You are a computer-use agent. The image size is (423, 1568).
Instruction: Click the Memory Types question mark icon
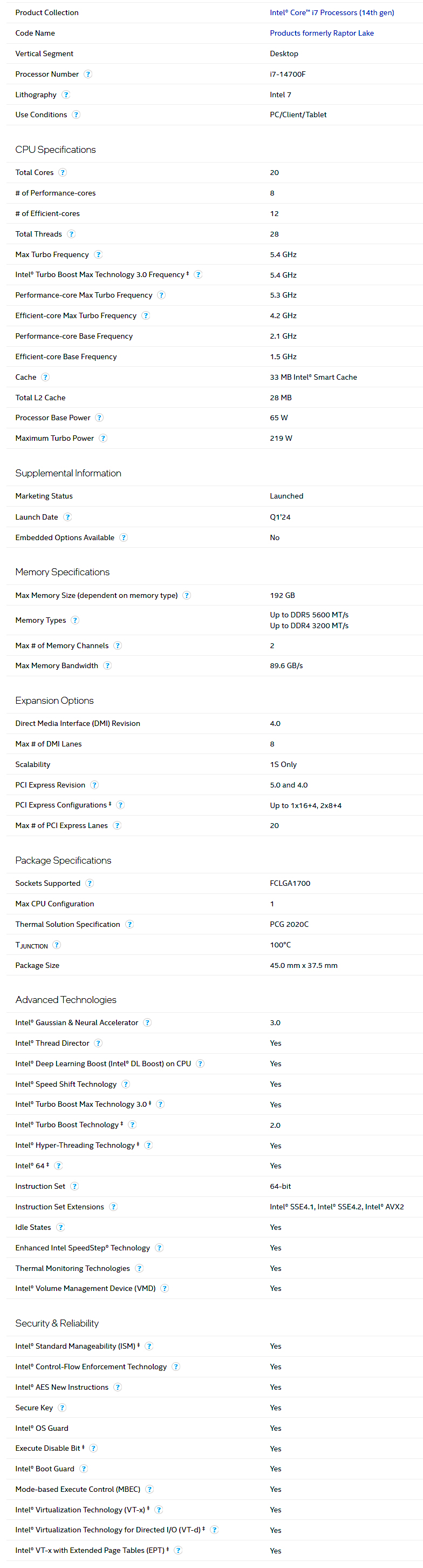[75, 620]
